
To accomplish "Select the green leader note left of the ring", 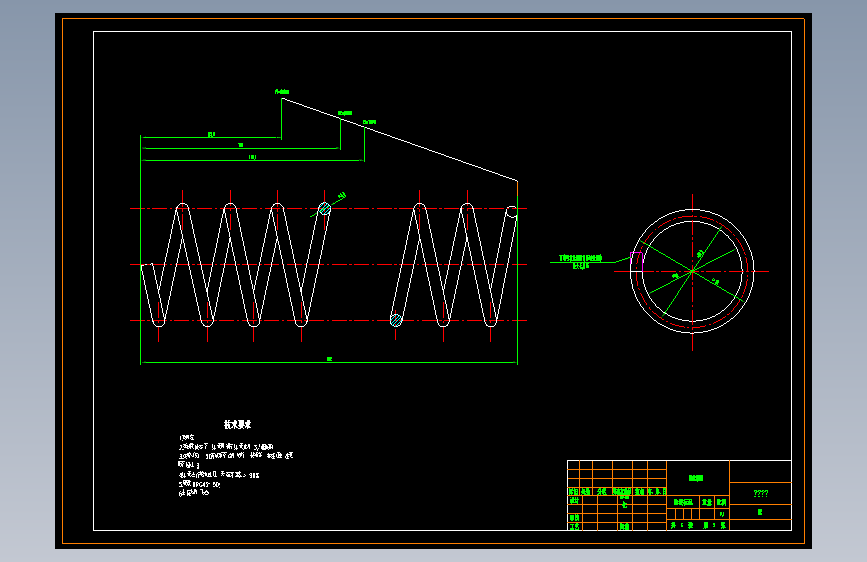I will (x=581, y=262).
